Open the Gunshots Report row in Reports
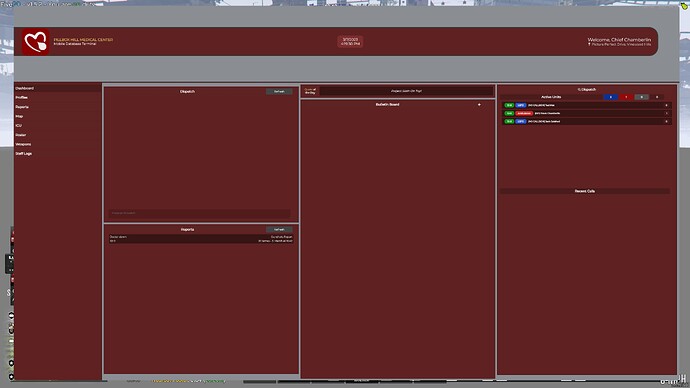This screenshot has height=388, width=690. point(201,239)
